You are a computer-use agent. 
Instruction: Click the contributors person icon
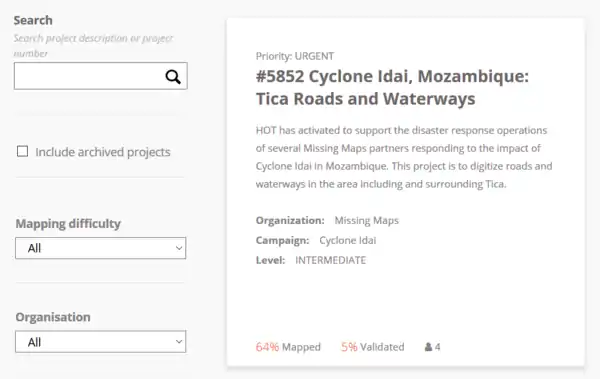tap(428, 347)
